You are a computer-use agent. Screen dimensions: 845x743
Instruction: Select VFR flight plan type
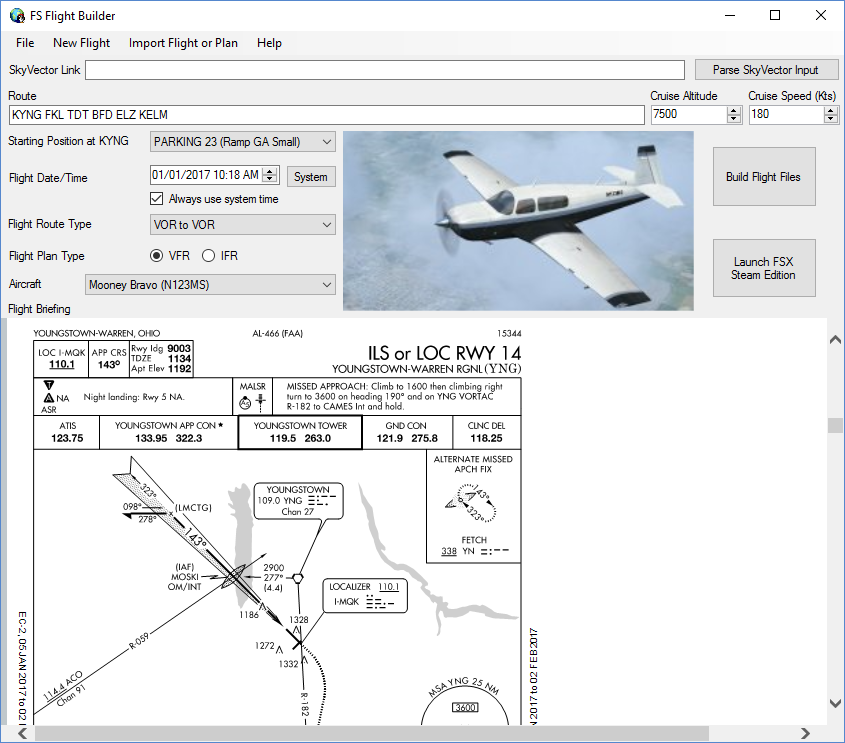pyautogui.click(x=156, y=256)
